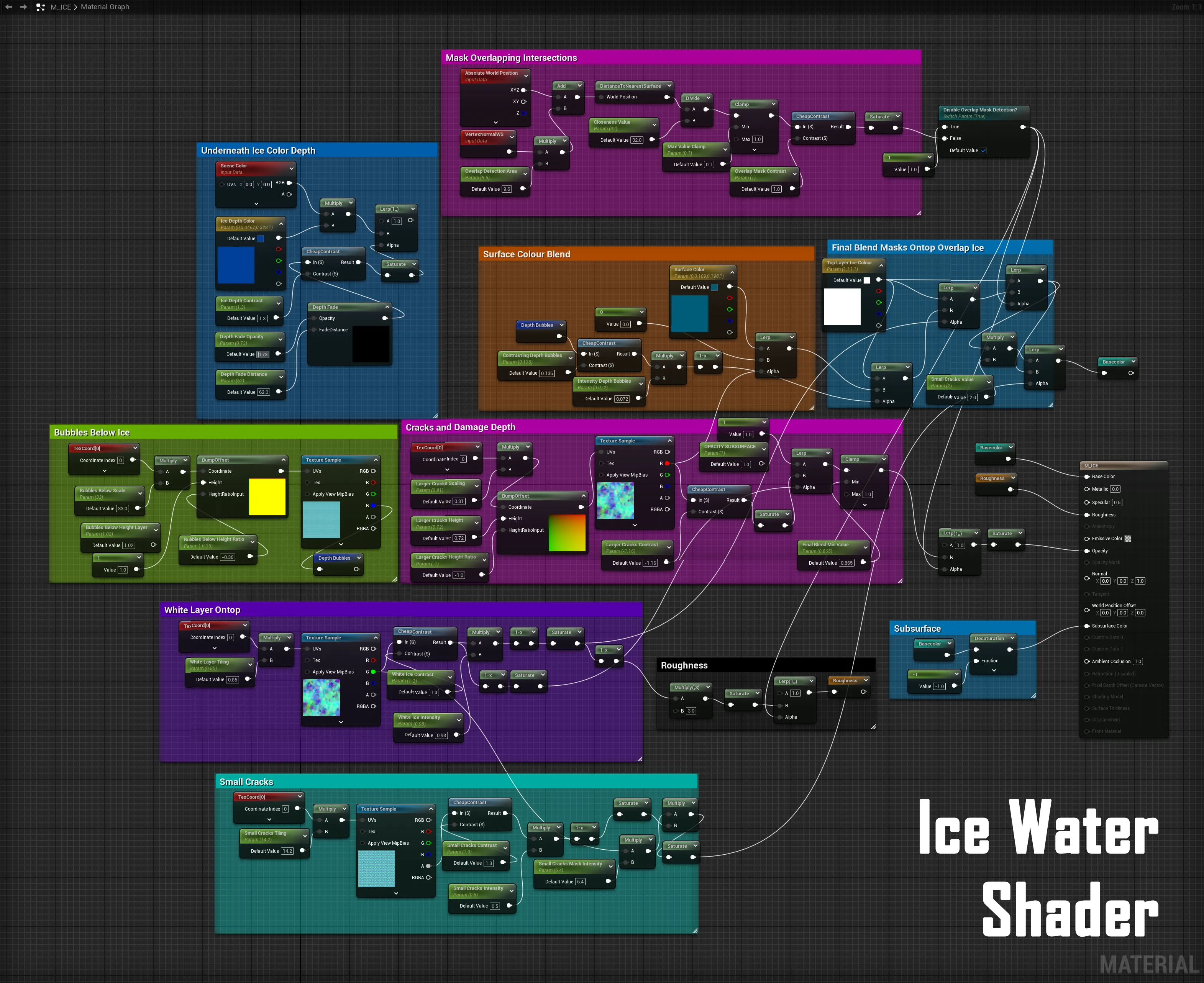This screenshot has width=1204, height=983.
Task: Select the Surface Colour Blend comment title
Action: pyautogui.click(x=527, y=254)
